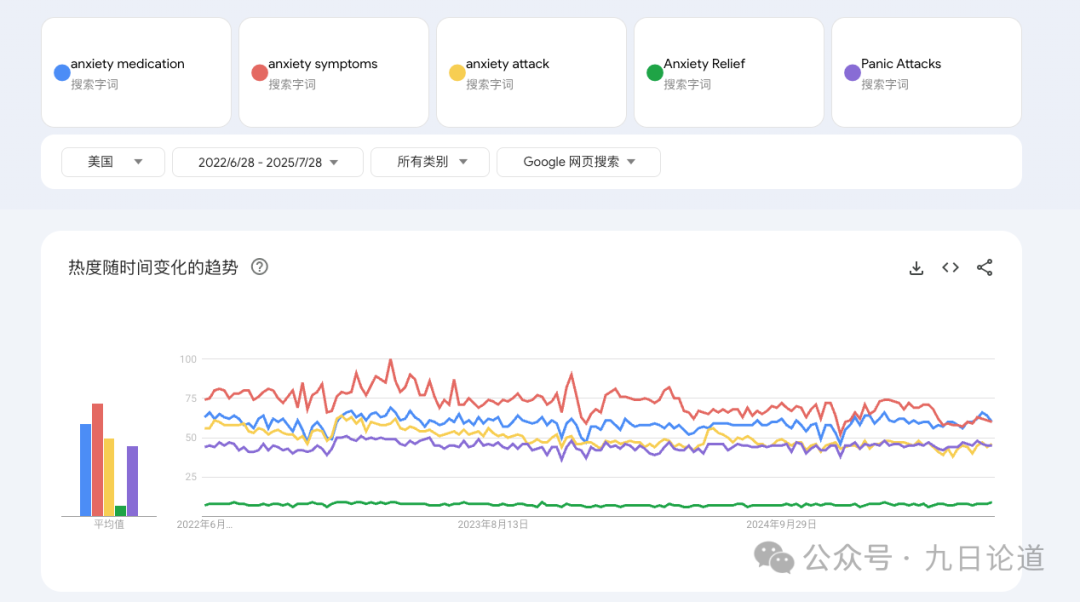The width and height of the screenshot is (1080, 602).
Task: Click yellow dot for anxiety attack
Action: click(x=457, y=73)
